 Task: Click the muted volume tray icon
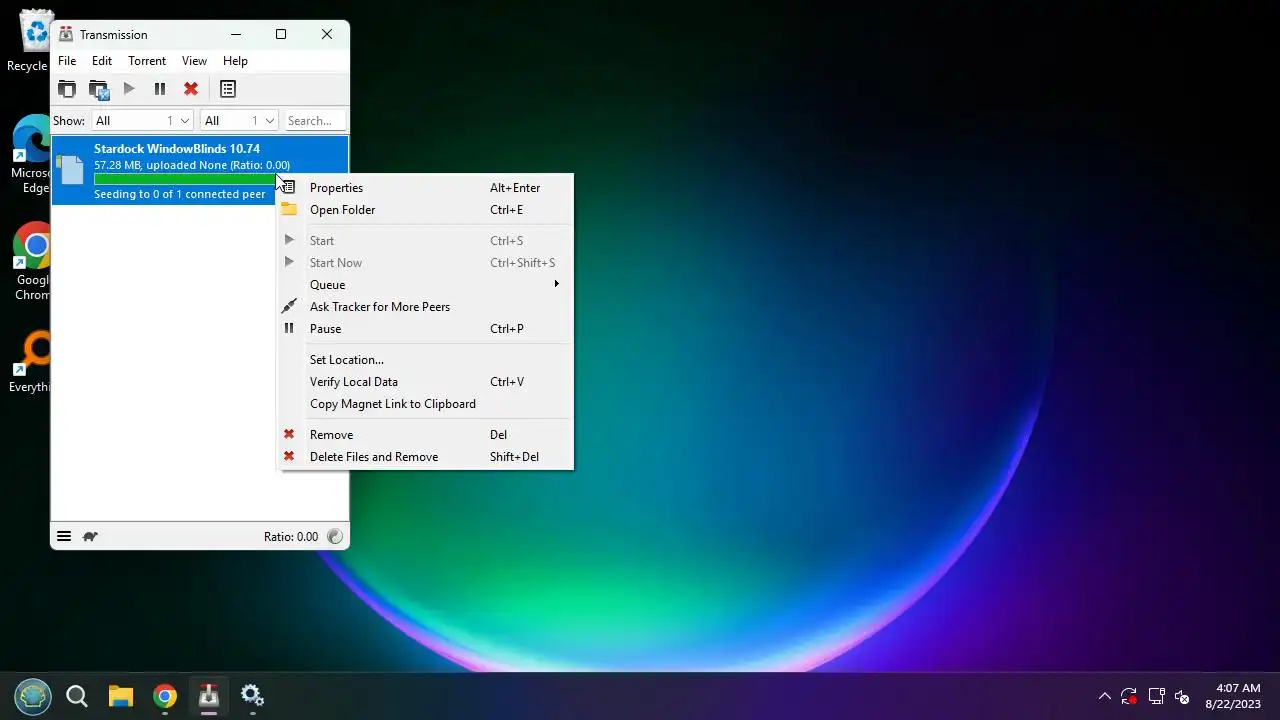(1182, 696)
